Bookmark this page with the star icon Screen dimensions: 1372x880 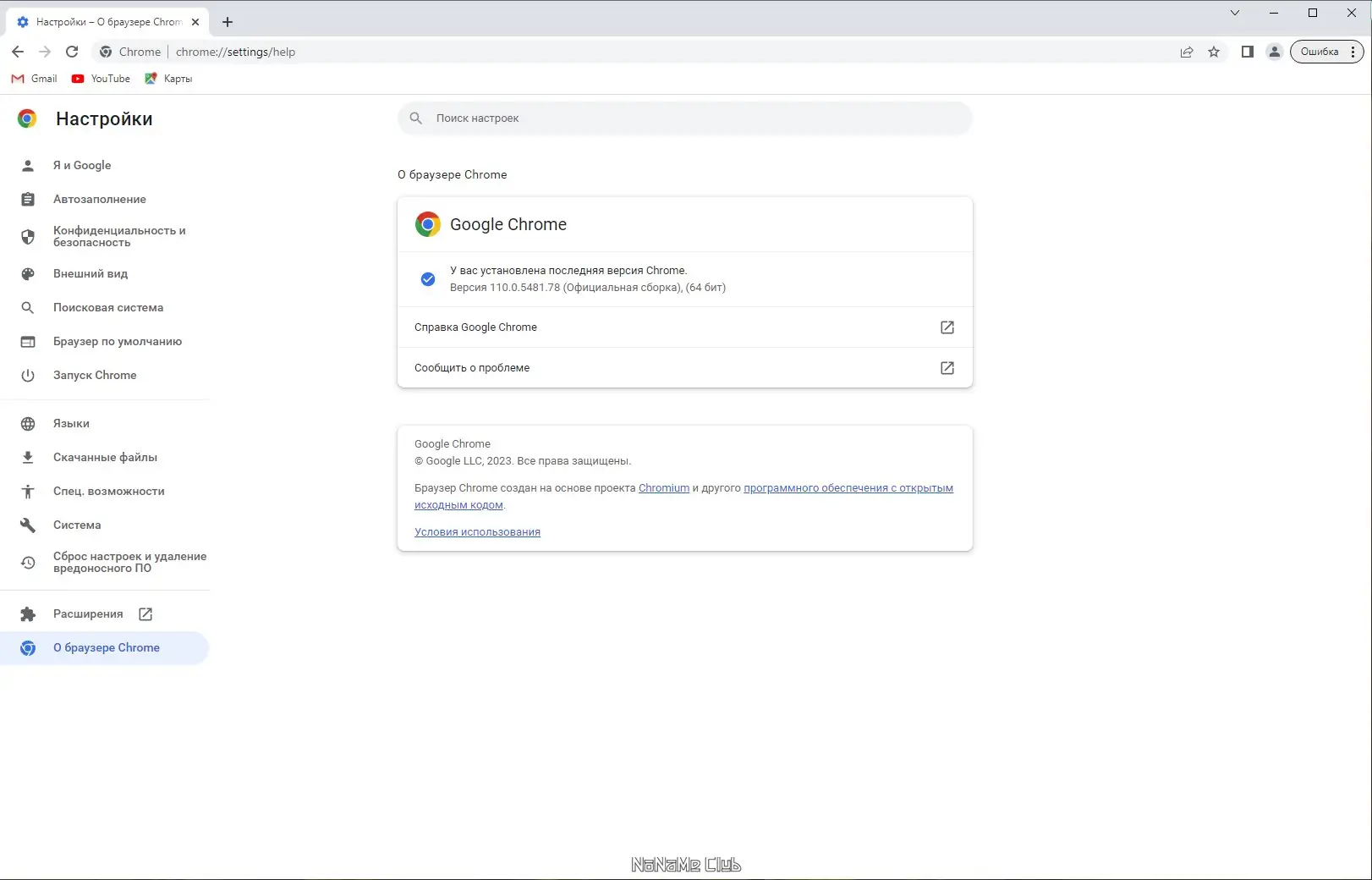[1214, 52]
